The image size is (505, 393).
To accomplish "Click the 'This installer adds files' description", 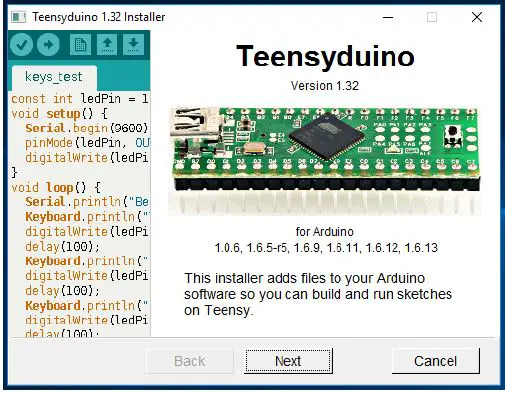I will (x=318, y=294).
